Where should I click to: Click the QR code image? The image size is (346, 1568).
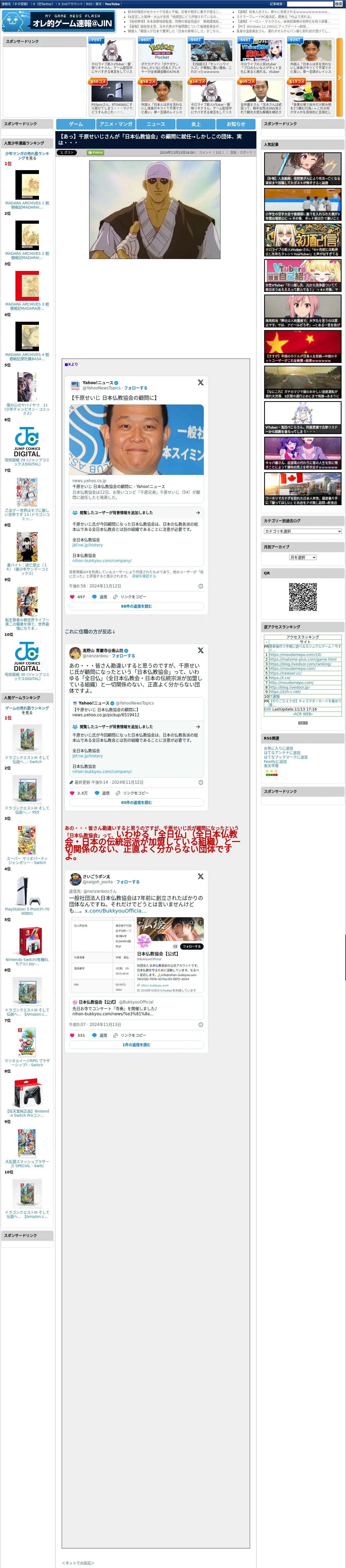[x=303, y=597]
